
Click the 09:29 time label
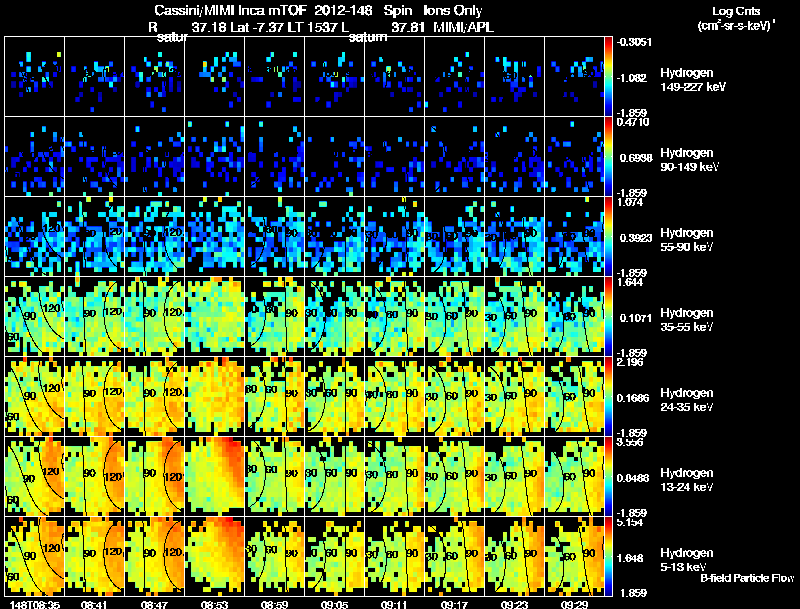[574, 604]
